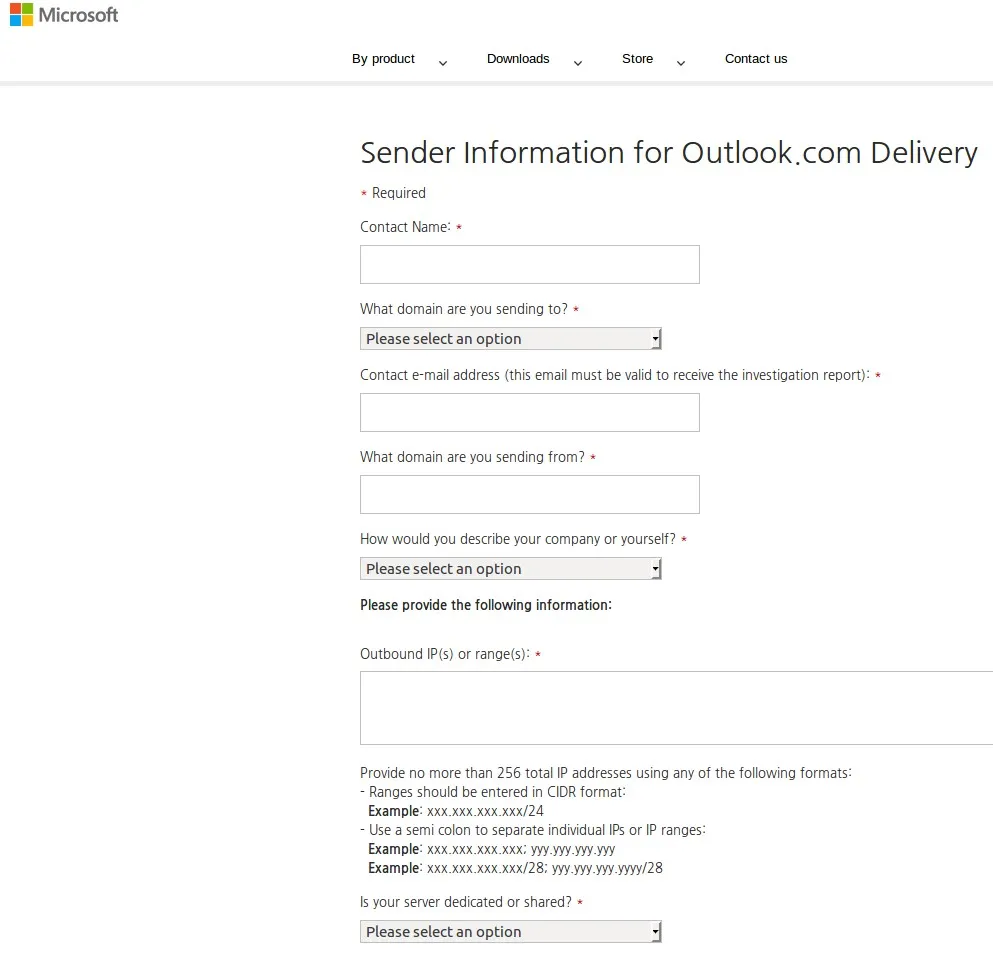Open the By product menu

(x=383, y=59)
